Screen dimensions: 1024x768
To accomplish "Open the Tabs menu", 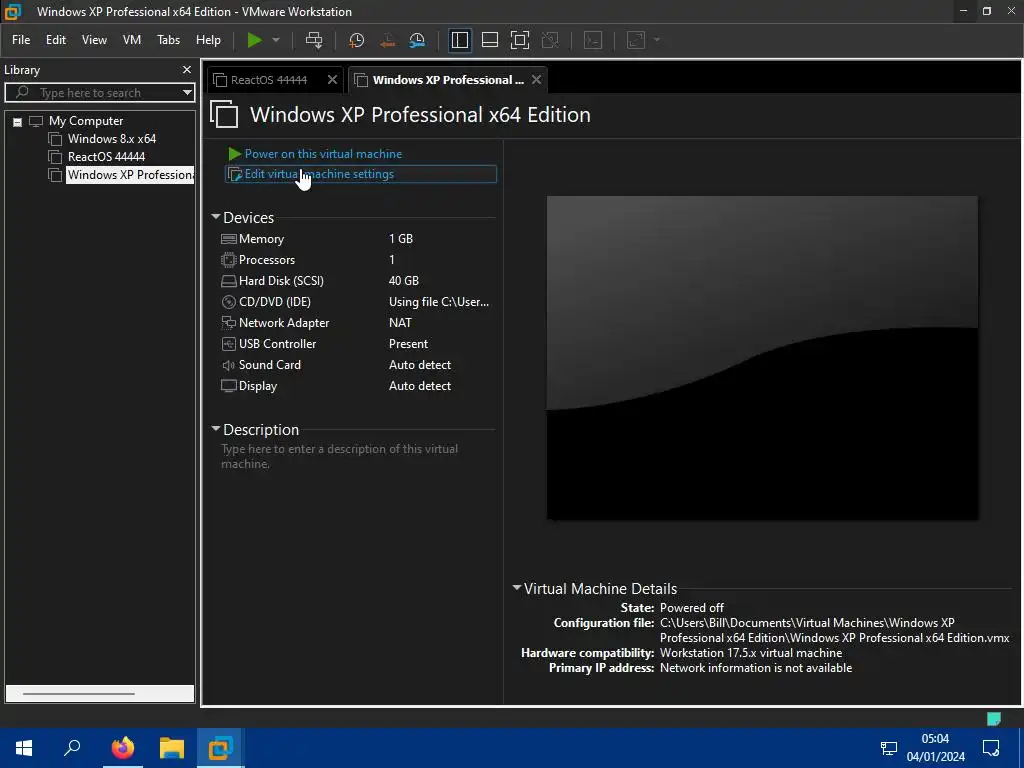I will pos(168,40).
